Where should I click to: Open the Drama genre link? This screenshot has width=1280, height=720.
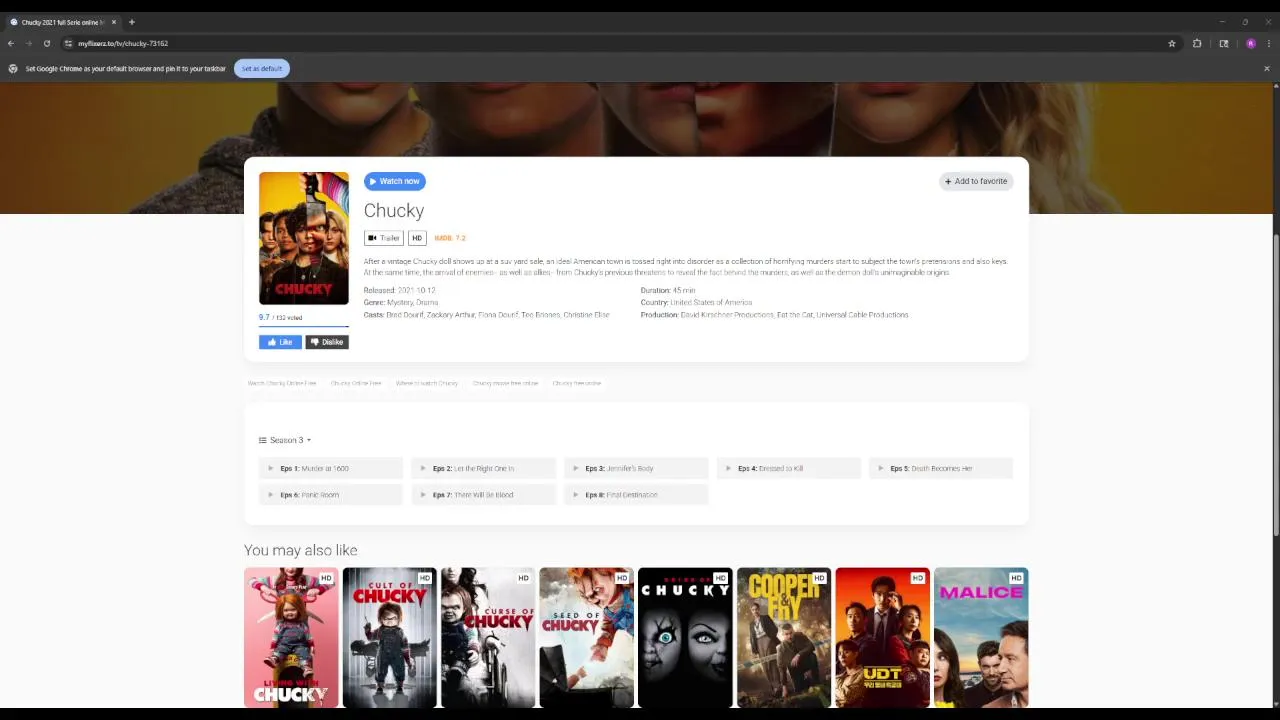427,302
